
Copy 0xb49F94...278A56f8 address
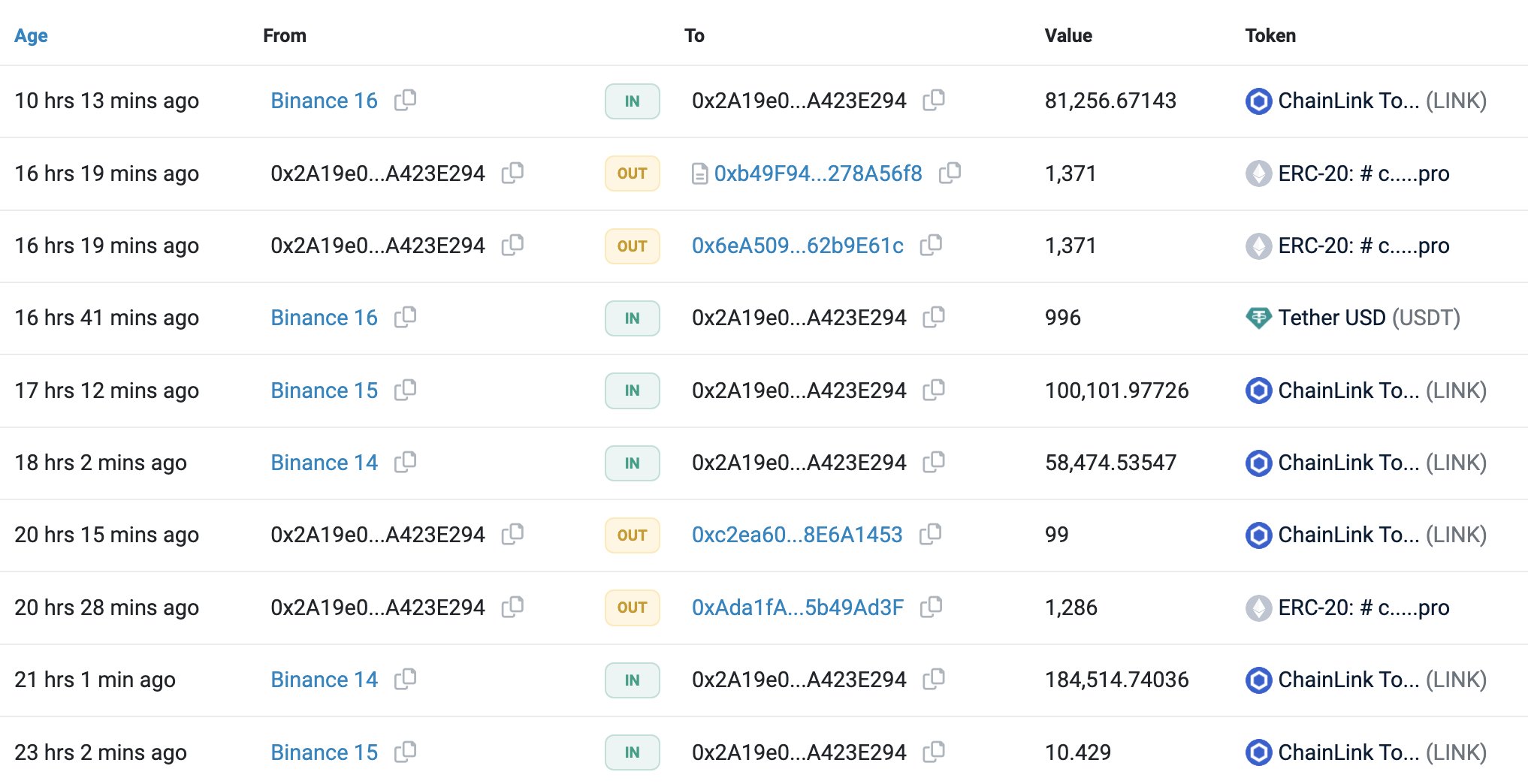[950, 173]
